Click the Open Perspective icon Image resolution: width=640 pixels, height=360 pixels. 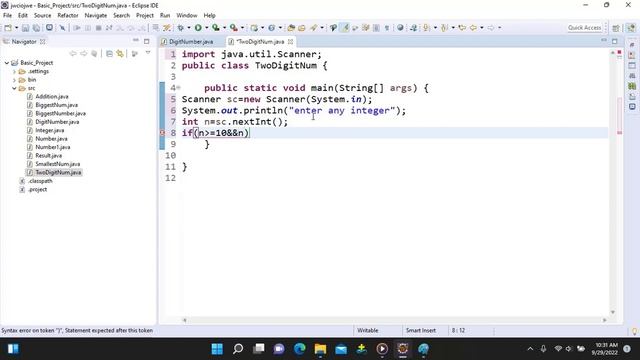(616, 28)
